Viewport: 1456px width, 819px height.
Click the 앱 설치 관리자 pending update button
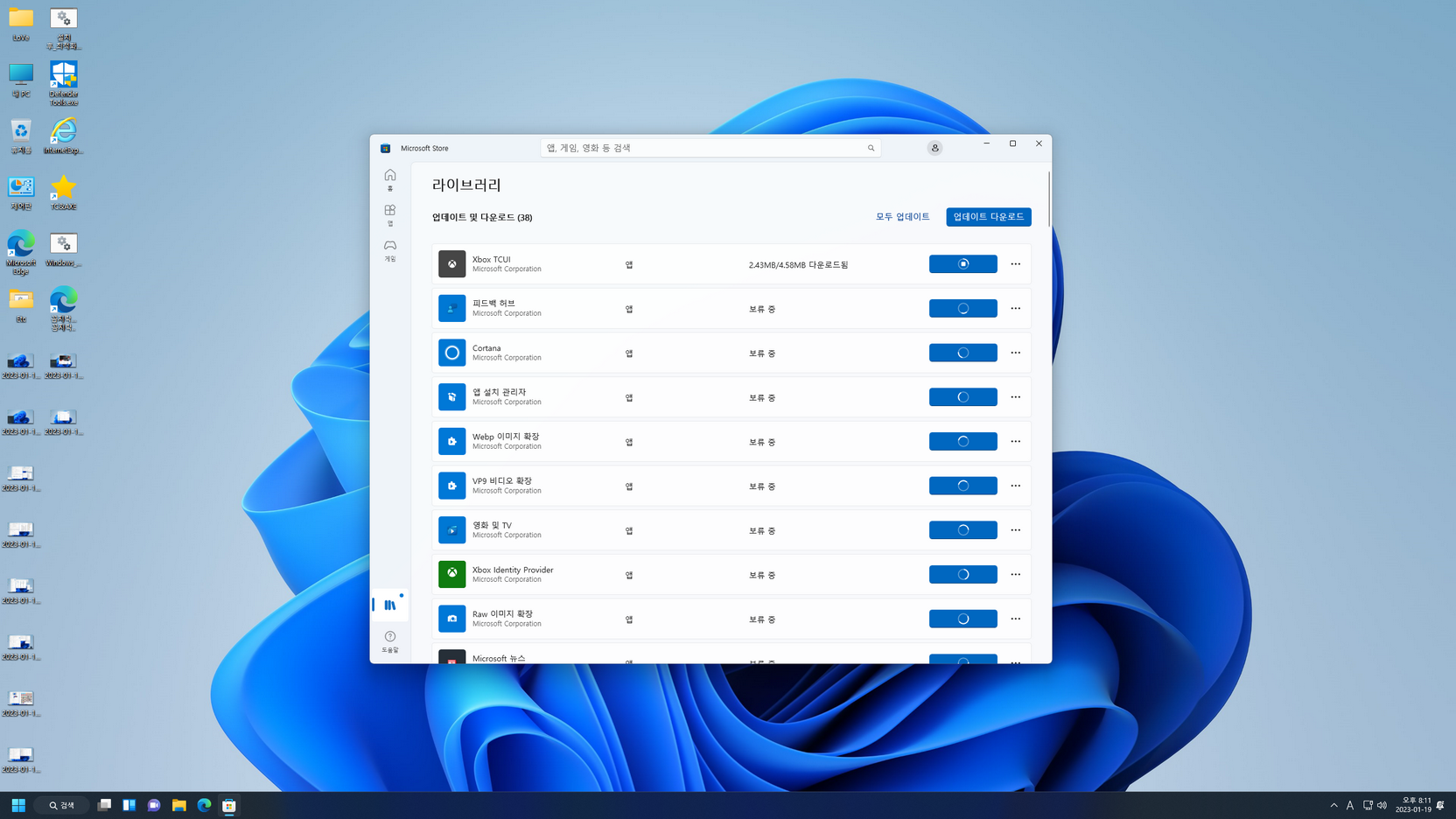coord(962,397)
